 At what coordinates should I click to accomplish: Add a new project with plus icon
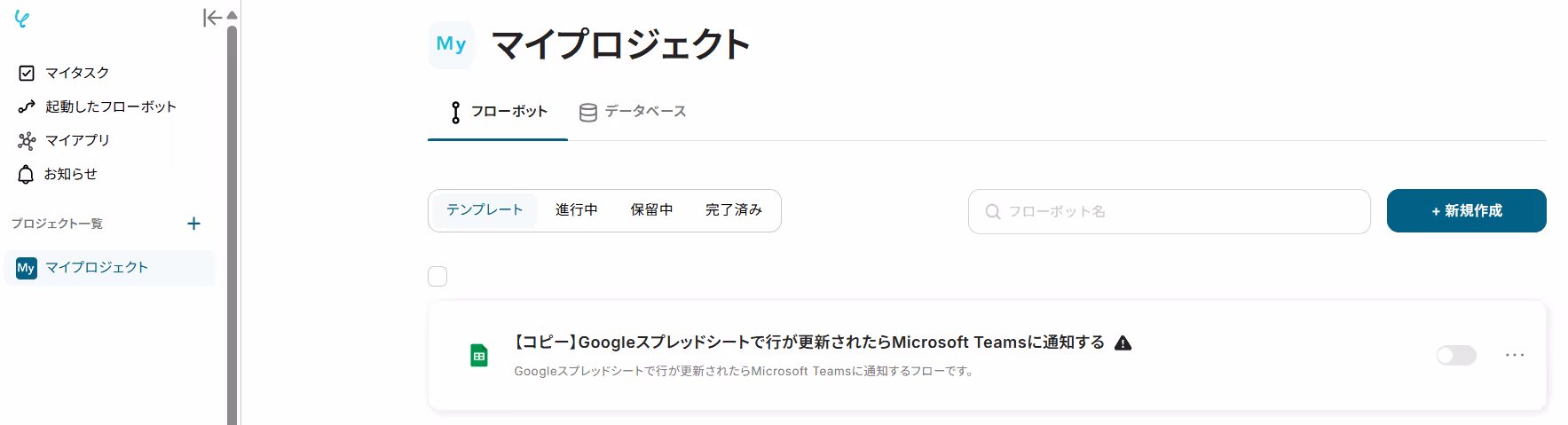(193, 224)
